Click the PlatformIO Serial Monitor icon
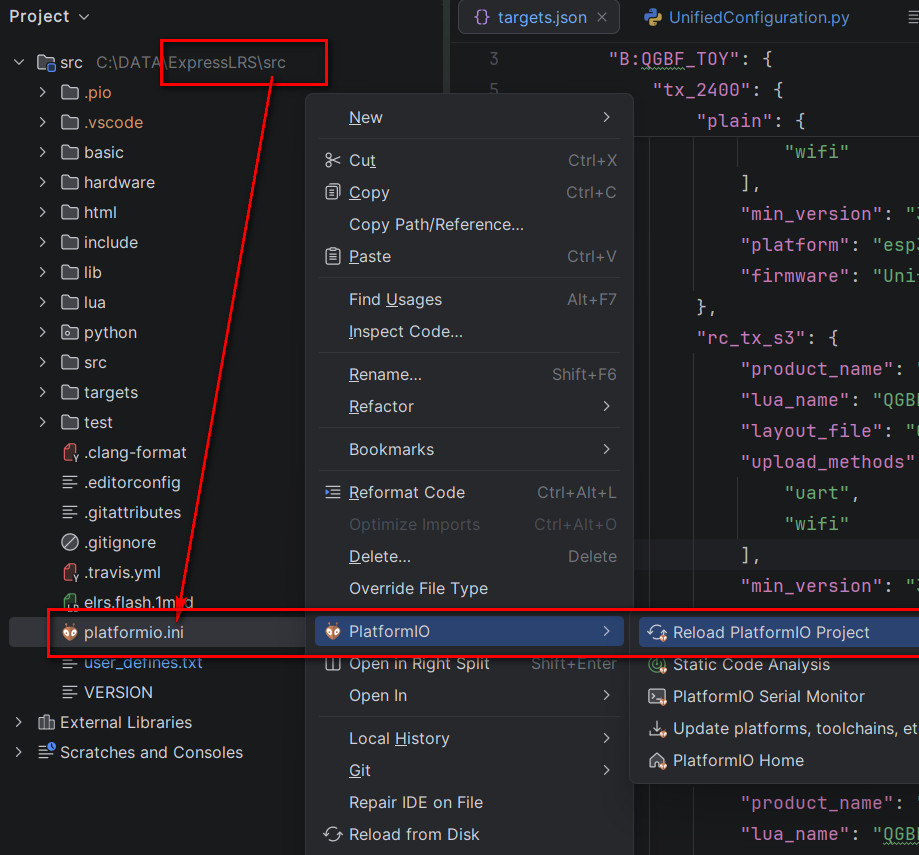 point(657,696)
